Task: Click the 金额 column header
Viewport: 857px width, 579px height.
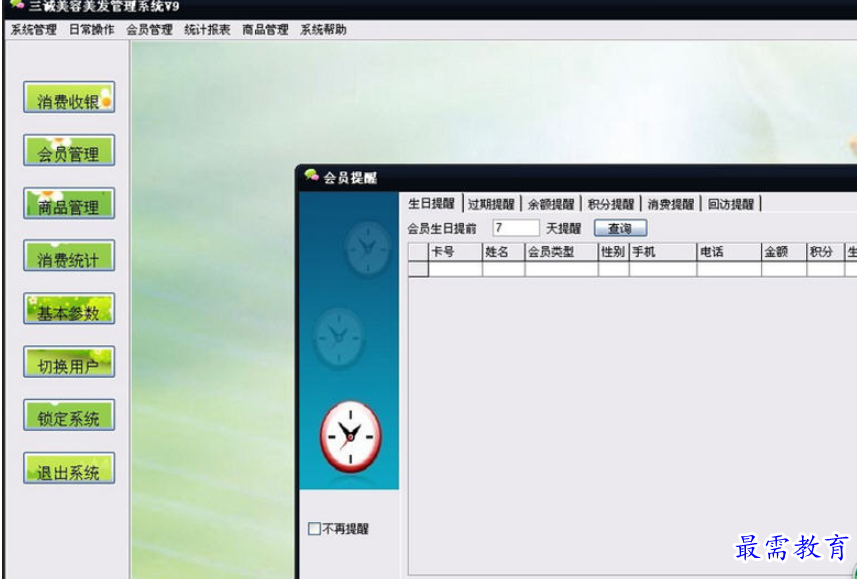Action: 784,252
